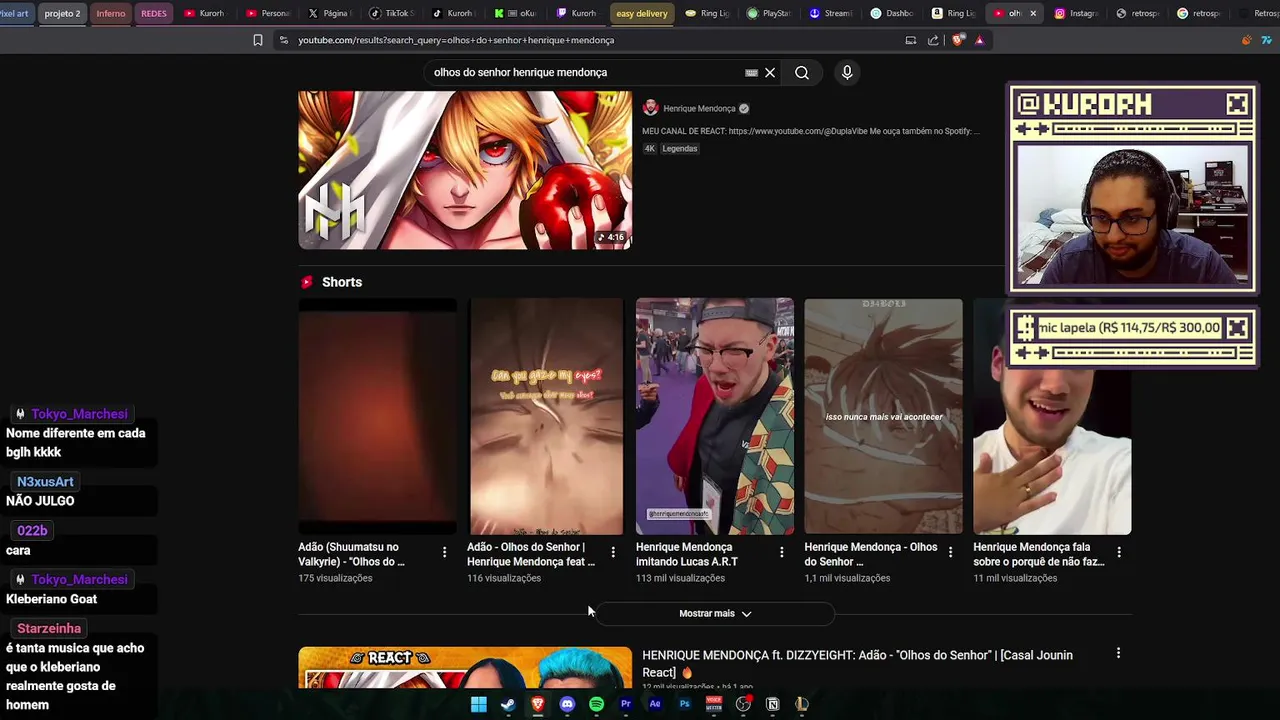Viewport: 1280px width, 720px height.
Task: Bookmark this page via bookmark icon
Action: pyautogui.click(x=258, y=40)
